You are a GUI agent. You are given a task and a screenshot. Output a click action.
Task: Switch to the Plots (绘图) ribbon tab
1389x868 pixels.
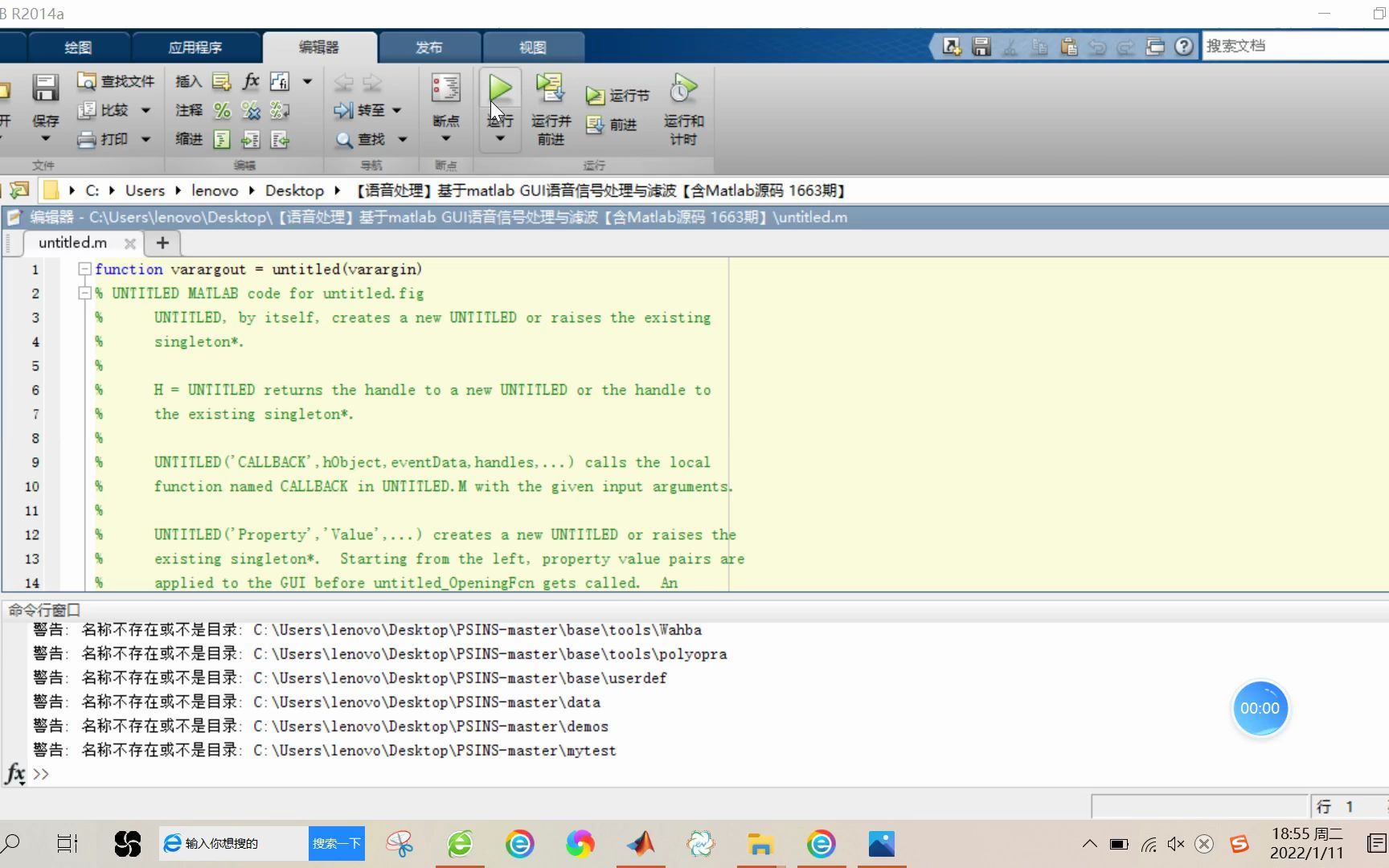(x=78, y=47)
